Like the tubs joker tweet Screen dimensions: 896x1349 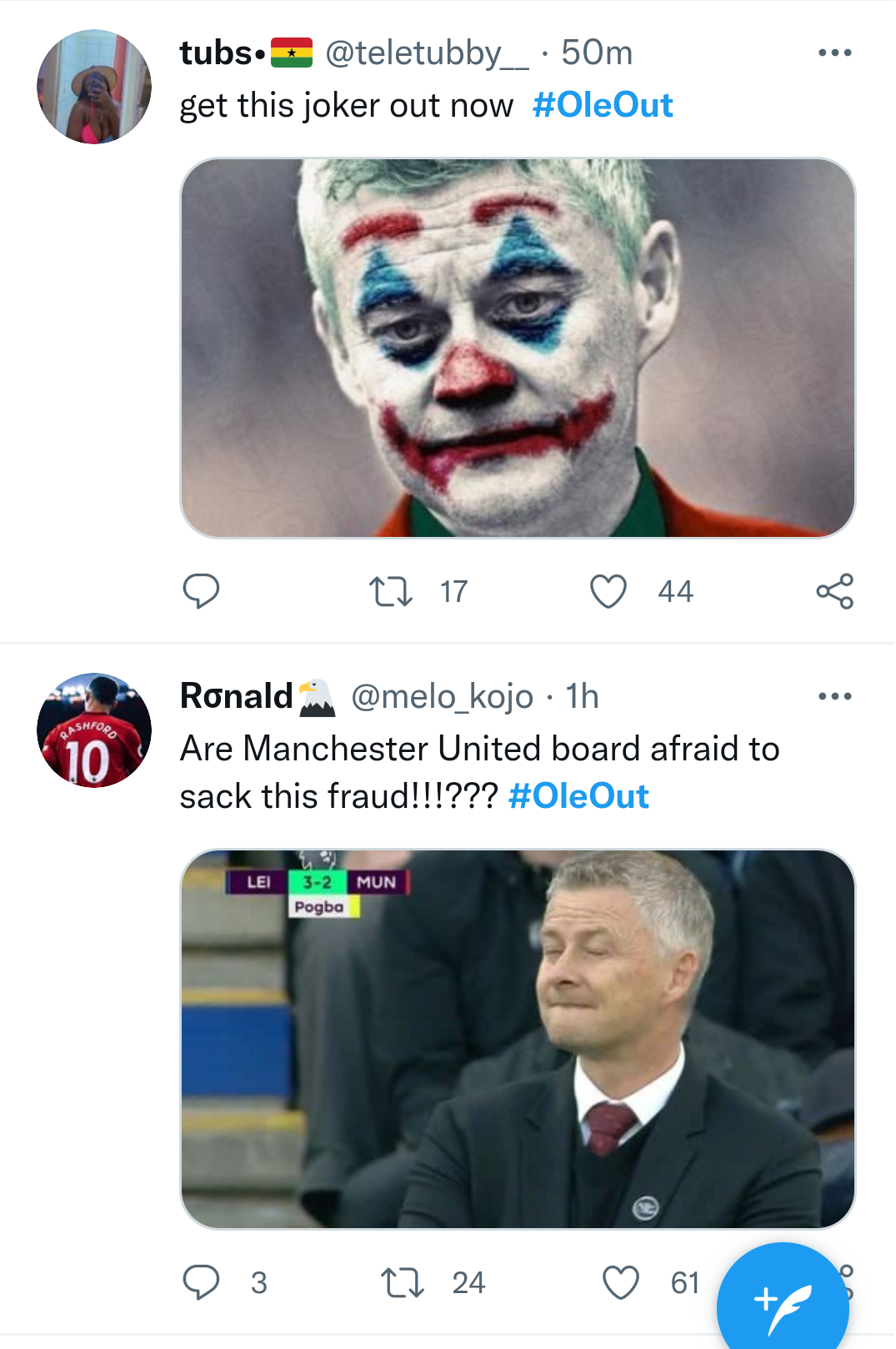click(608, 591)
